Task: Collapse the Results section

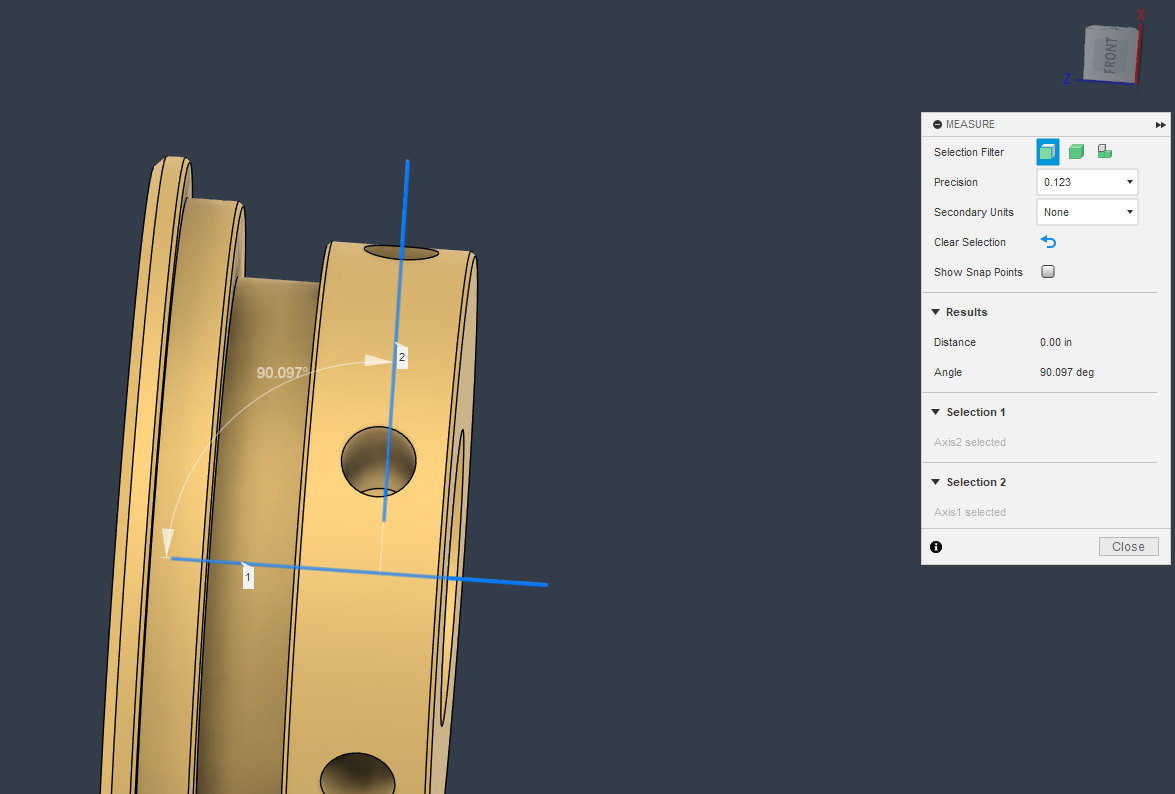Action: point(935,312)
